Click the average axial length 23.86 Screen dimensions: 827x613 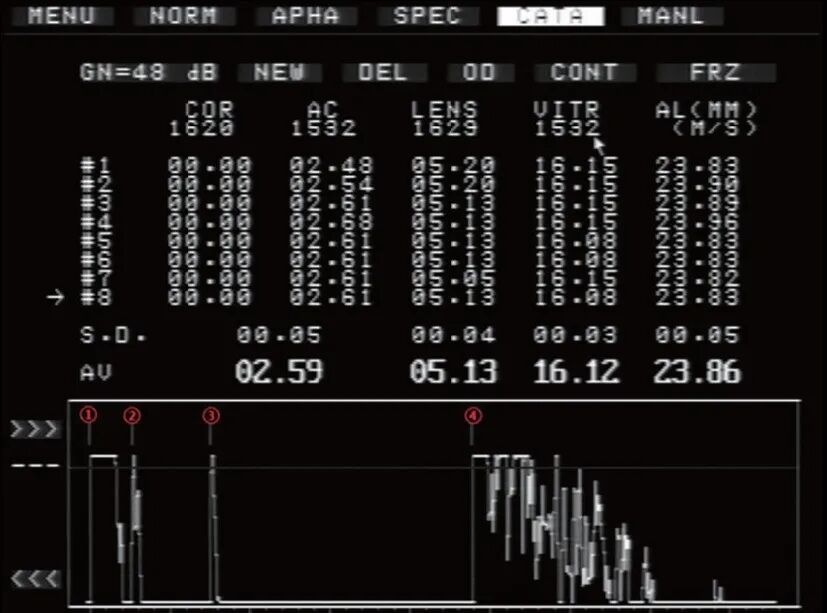[697, 371]
